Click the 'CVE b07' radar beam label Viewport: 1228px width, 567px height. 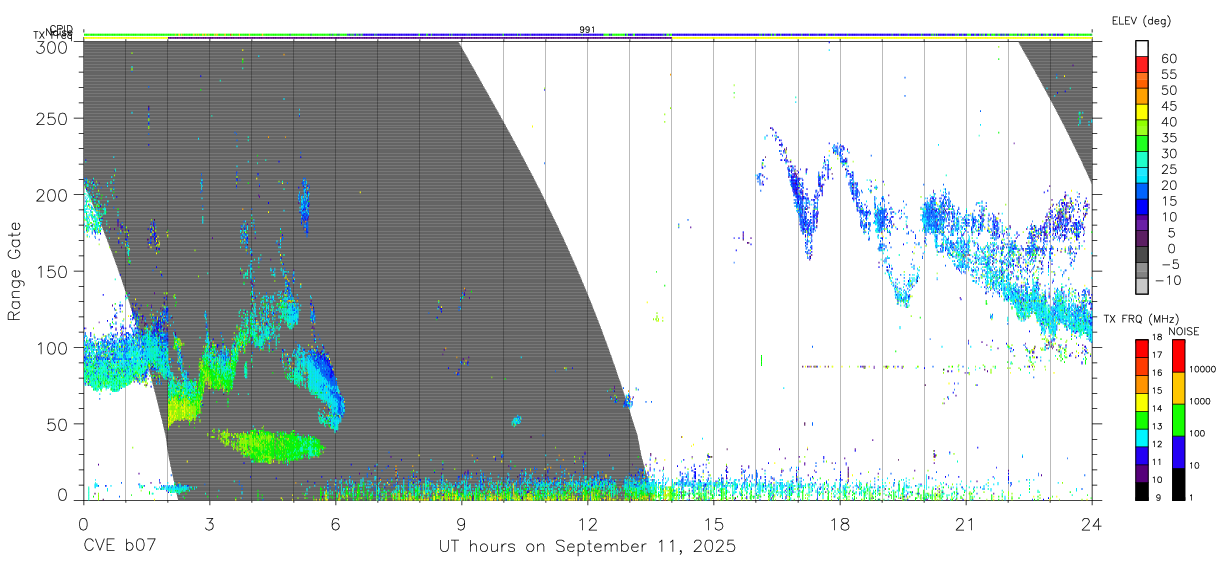pyautogui.click(x=119, y=546)
